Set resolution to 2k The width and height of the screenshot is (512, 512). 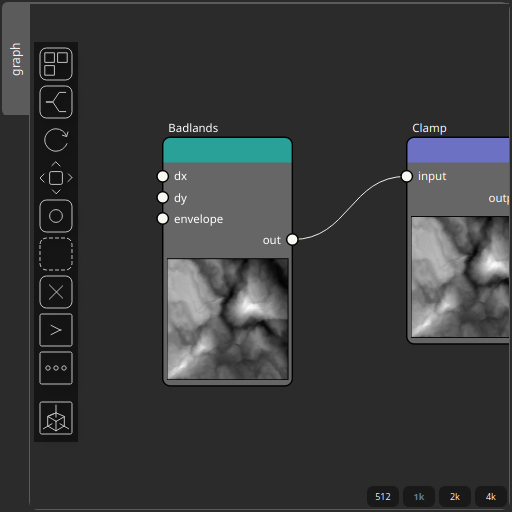coord(455,497)
